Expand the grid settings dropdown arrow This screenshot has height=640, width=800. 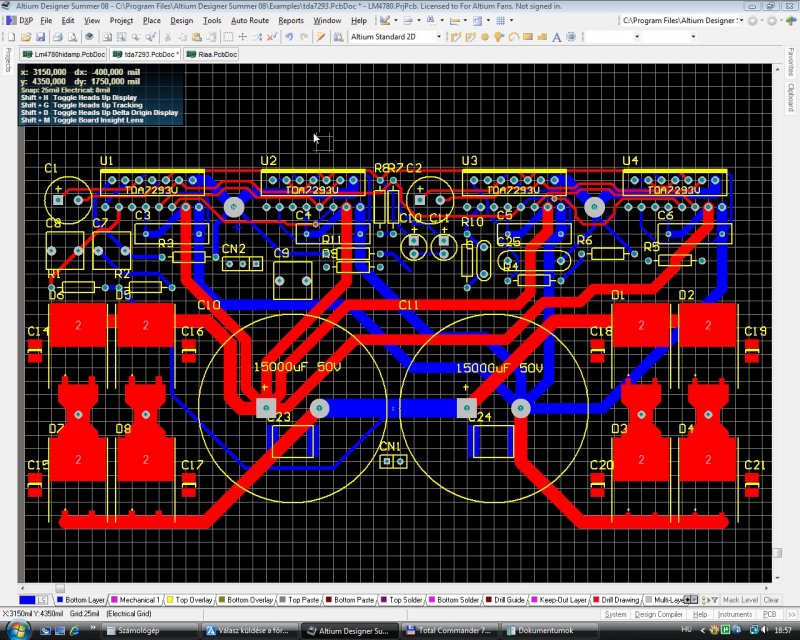point(512,21)
